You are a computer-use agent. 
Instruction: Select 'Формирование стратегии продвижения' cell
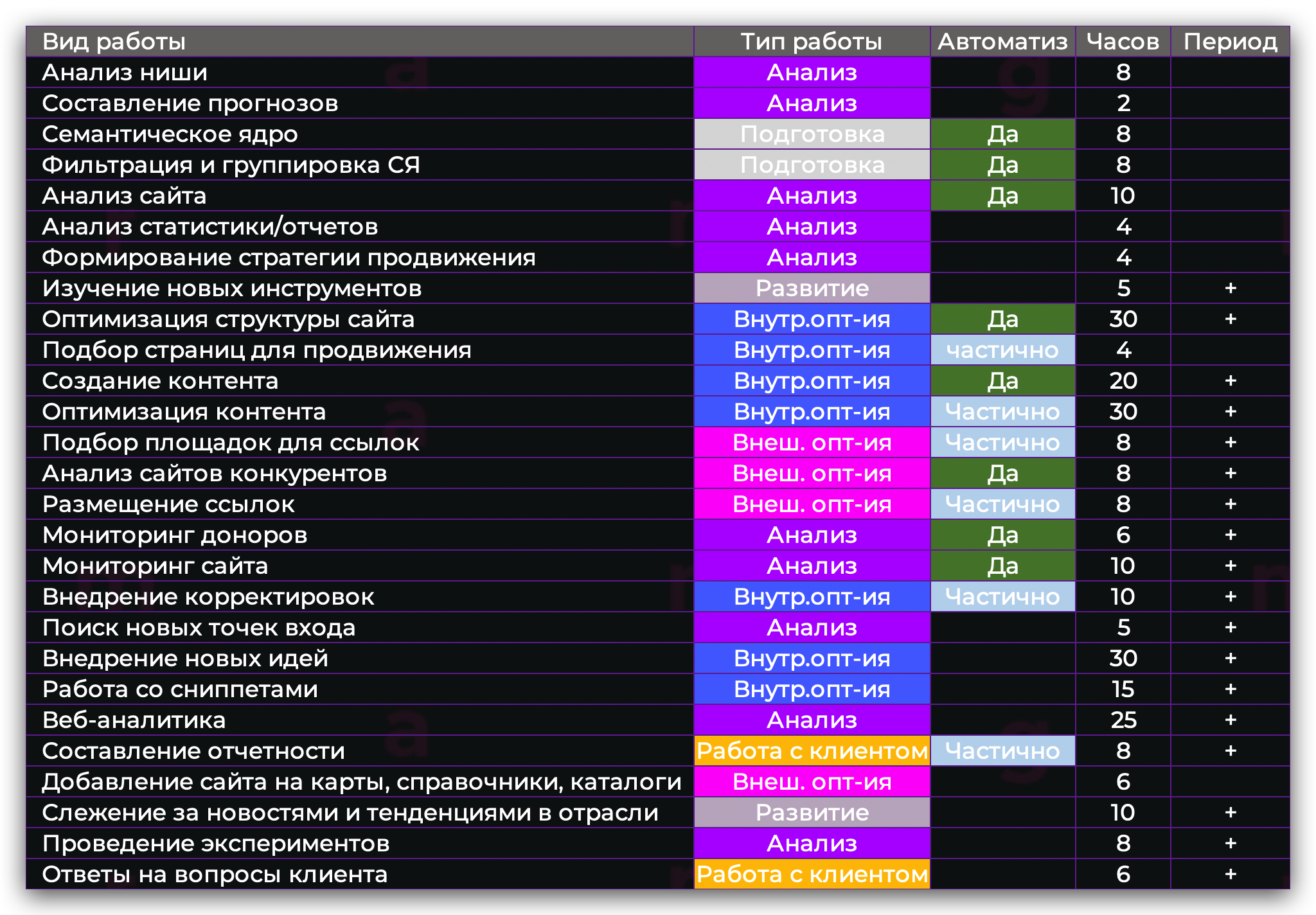(x=360, y=258)
